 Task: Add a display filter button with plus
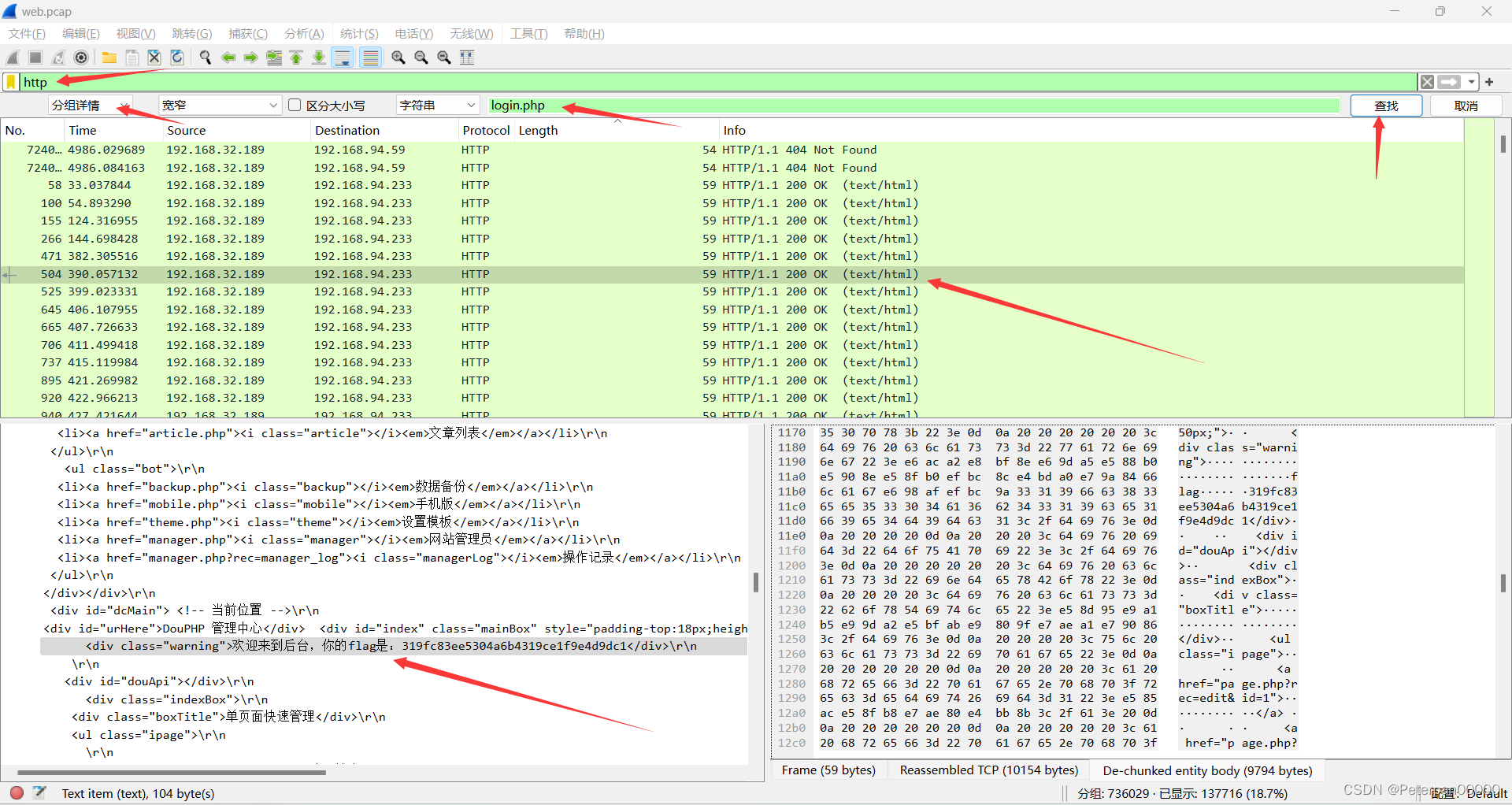1489,82
